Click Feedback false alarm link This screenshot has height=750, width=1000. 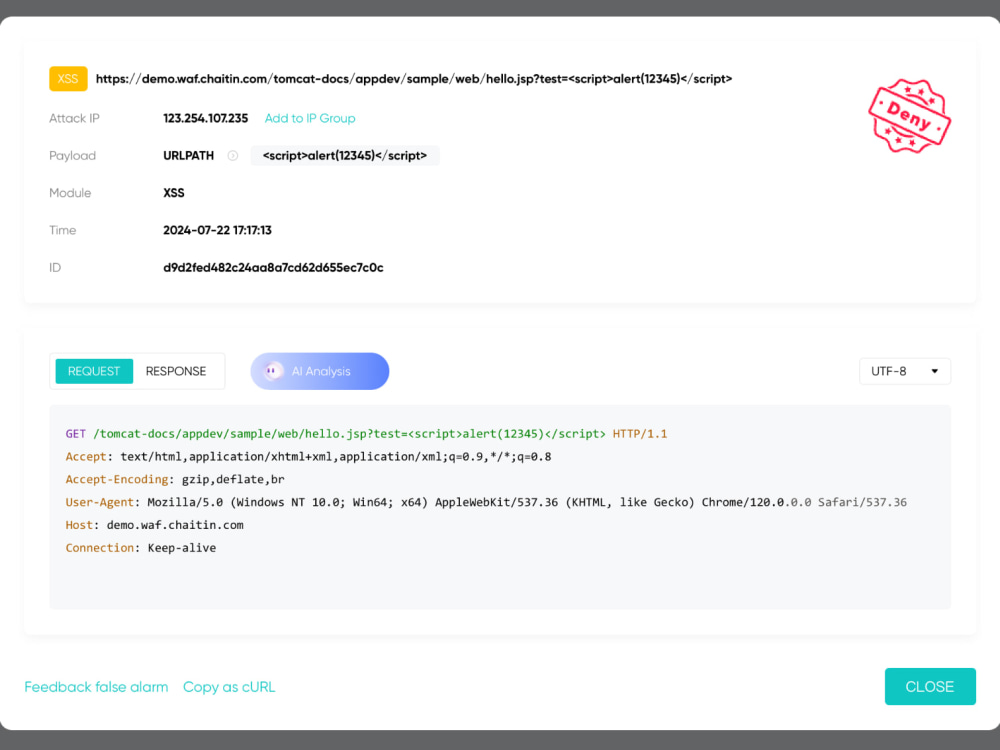pos(96,687)
